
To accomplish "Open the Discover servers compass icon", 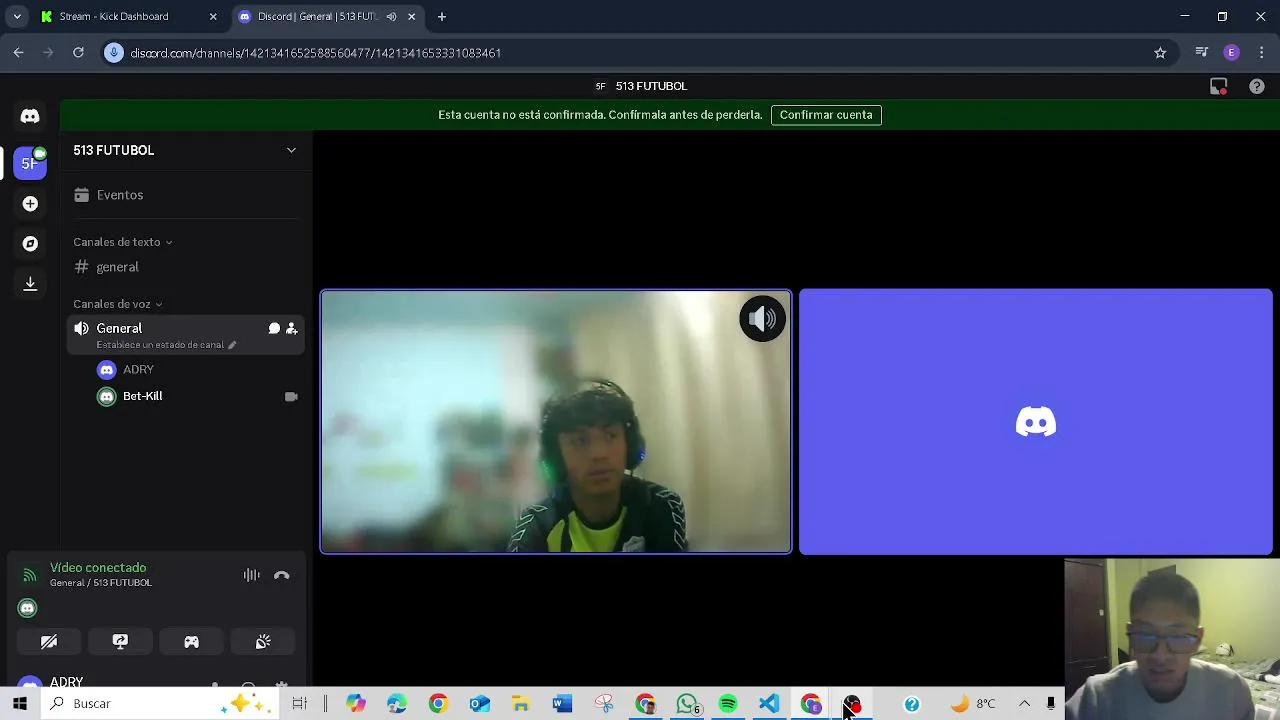I will pos(30,244).
